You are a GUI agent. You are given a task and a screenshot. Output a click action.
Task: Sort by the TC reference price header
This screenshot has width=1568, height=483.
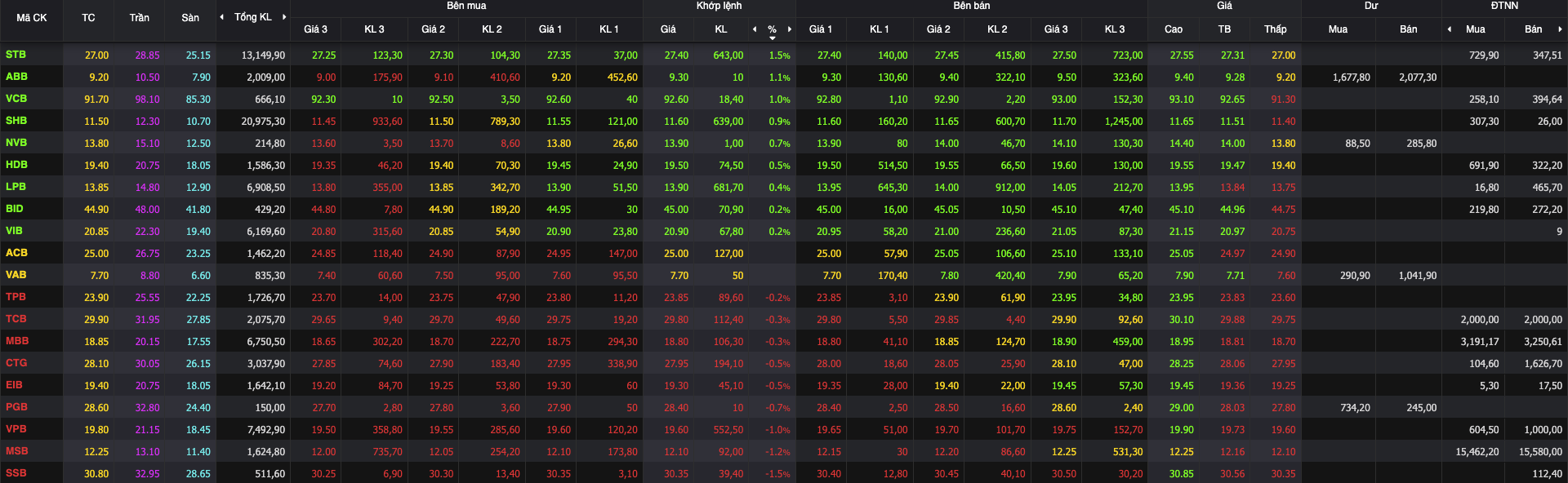(88, 18)
